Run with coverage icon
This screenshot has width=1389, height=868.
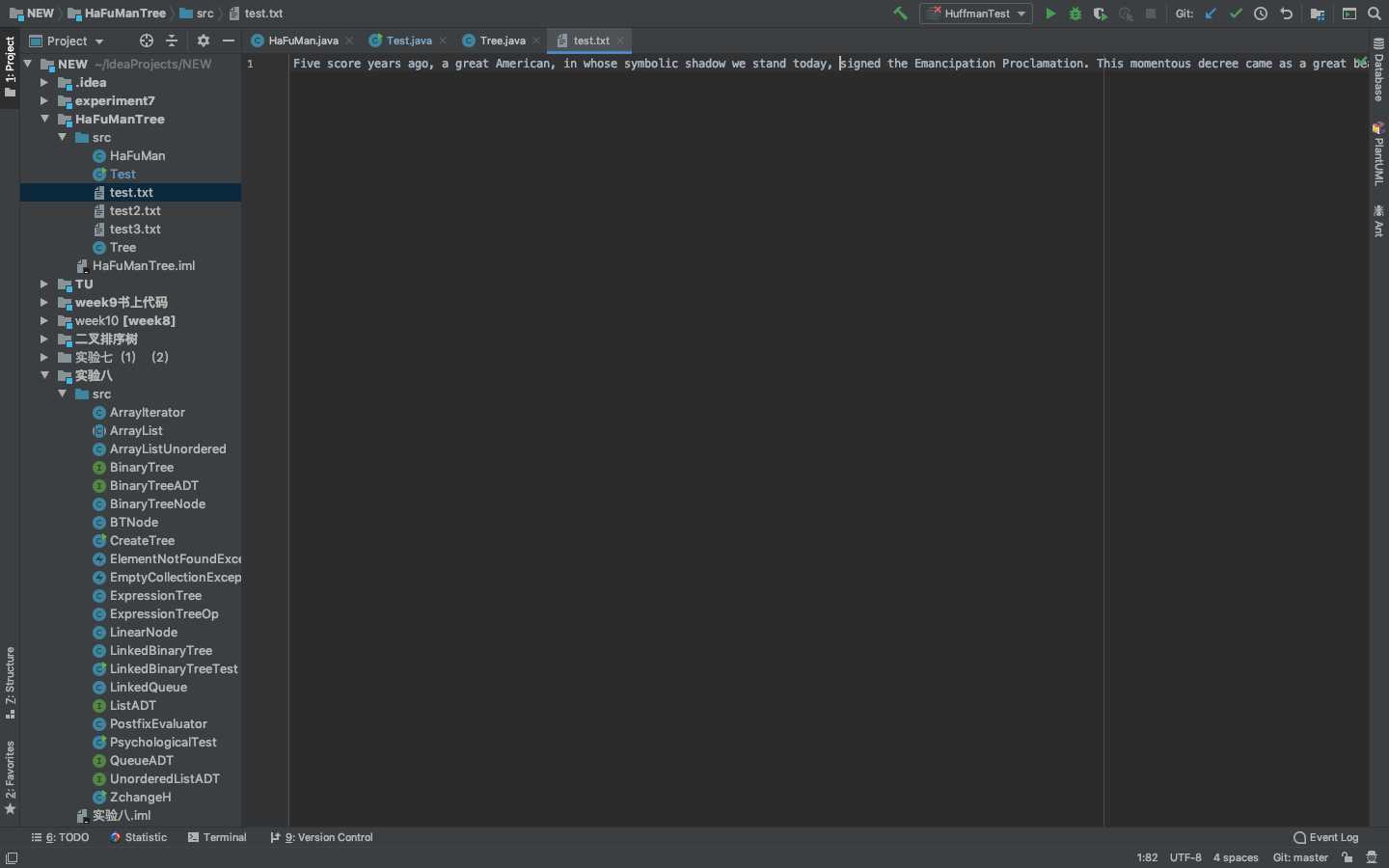coord(1101,14)
